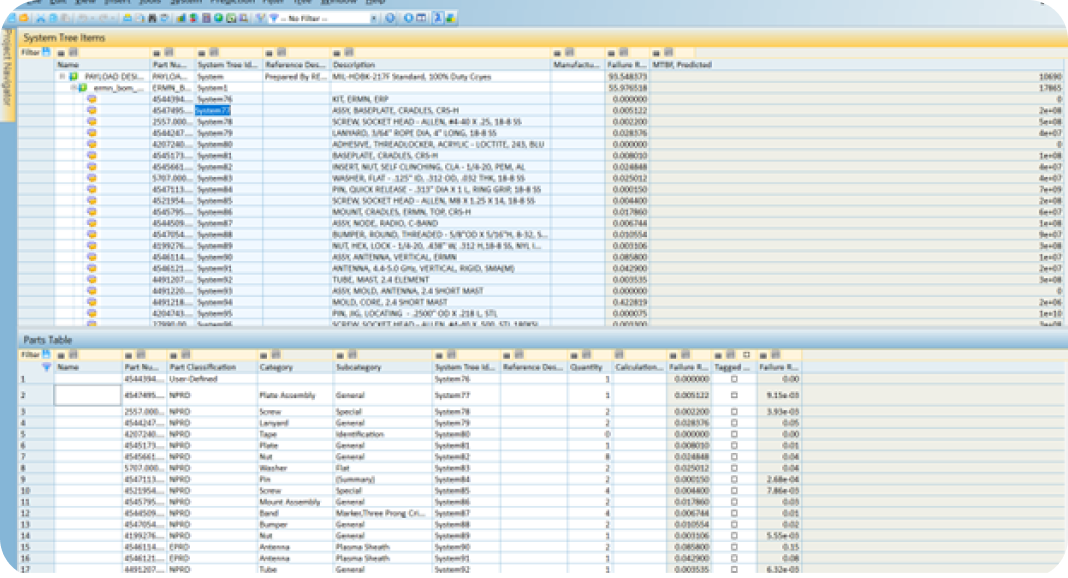The height and width of the screenshot is (578, 1068).
Task: Click the binoculars search icon
Action: click(x=151, y=17)
